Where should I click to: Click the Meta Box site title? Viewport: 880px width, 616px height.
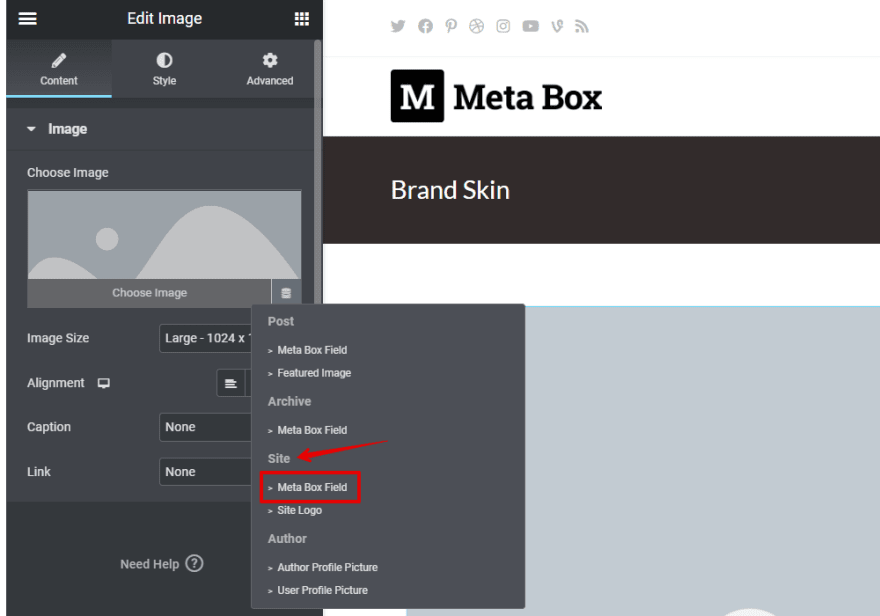528,98
